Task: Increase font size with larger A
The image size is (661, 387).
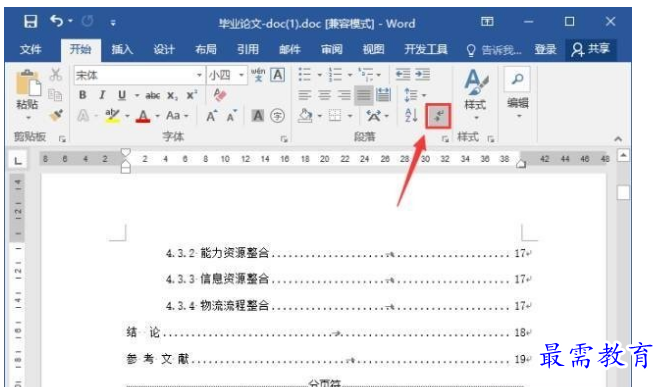Action: tap(212, 116)
